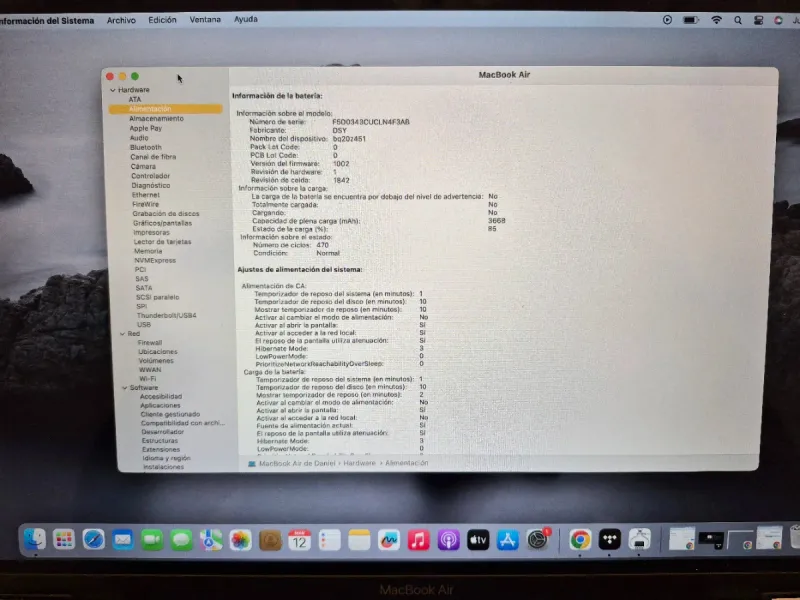Open Apple TV app in Dock
The width and height of the screenshot is (800, 600).
(478, 540)
